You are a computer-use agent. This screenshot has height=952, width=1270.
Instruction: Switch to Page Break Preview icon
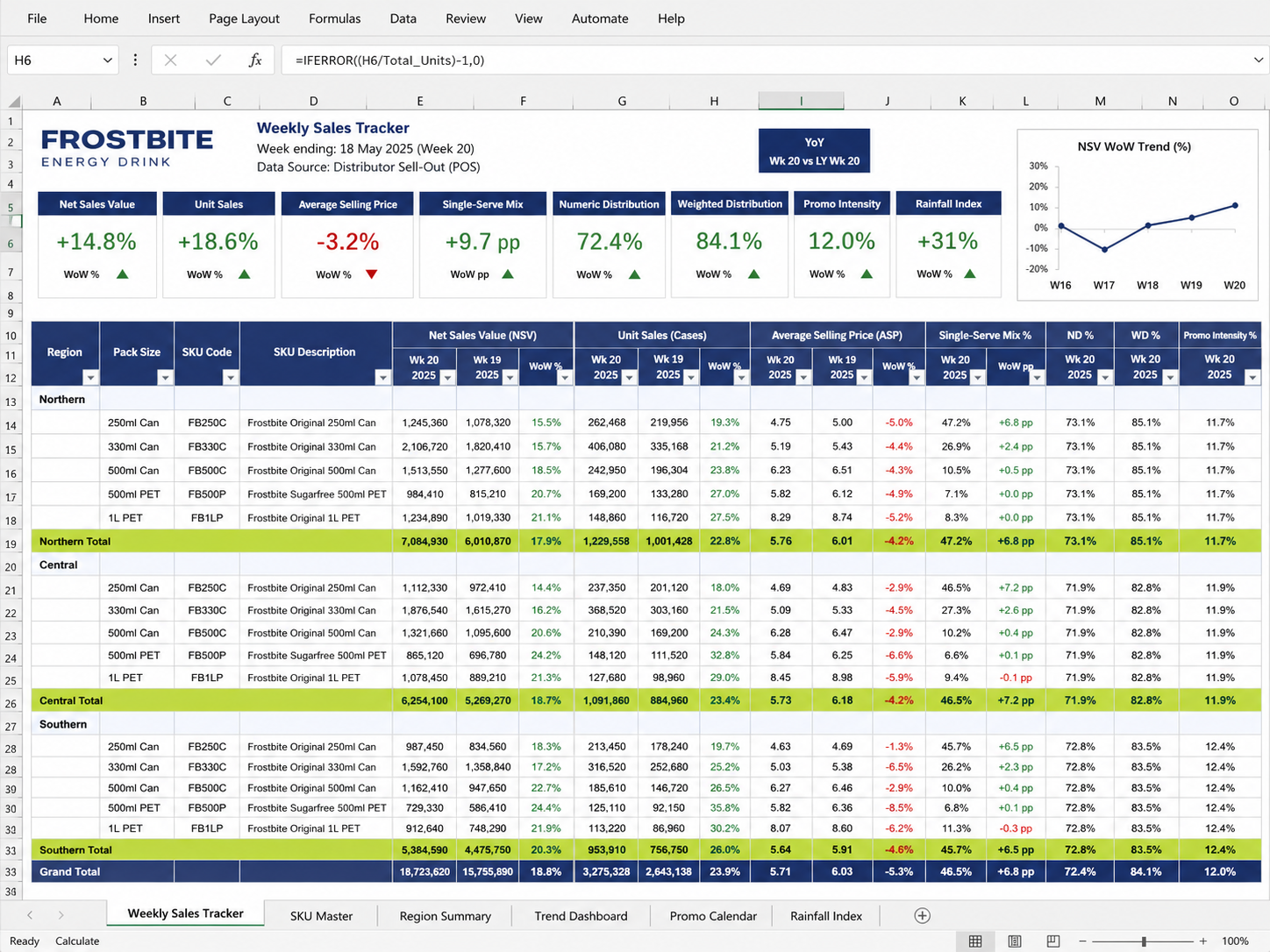[1053, 941]
